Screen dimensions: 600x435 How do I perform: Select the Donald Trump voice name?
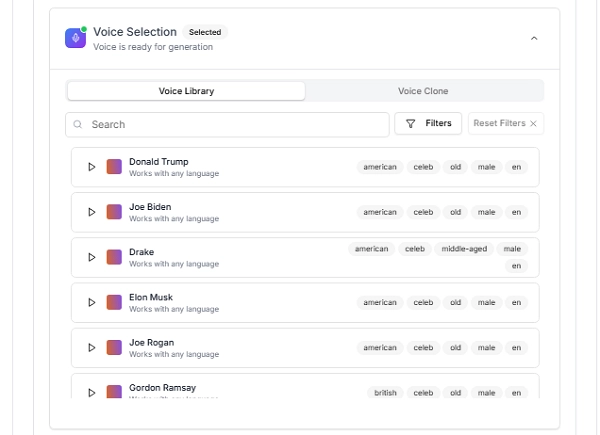[x=159, y=161]
